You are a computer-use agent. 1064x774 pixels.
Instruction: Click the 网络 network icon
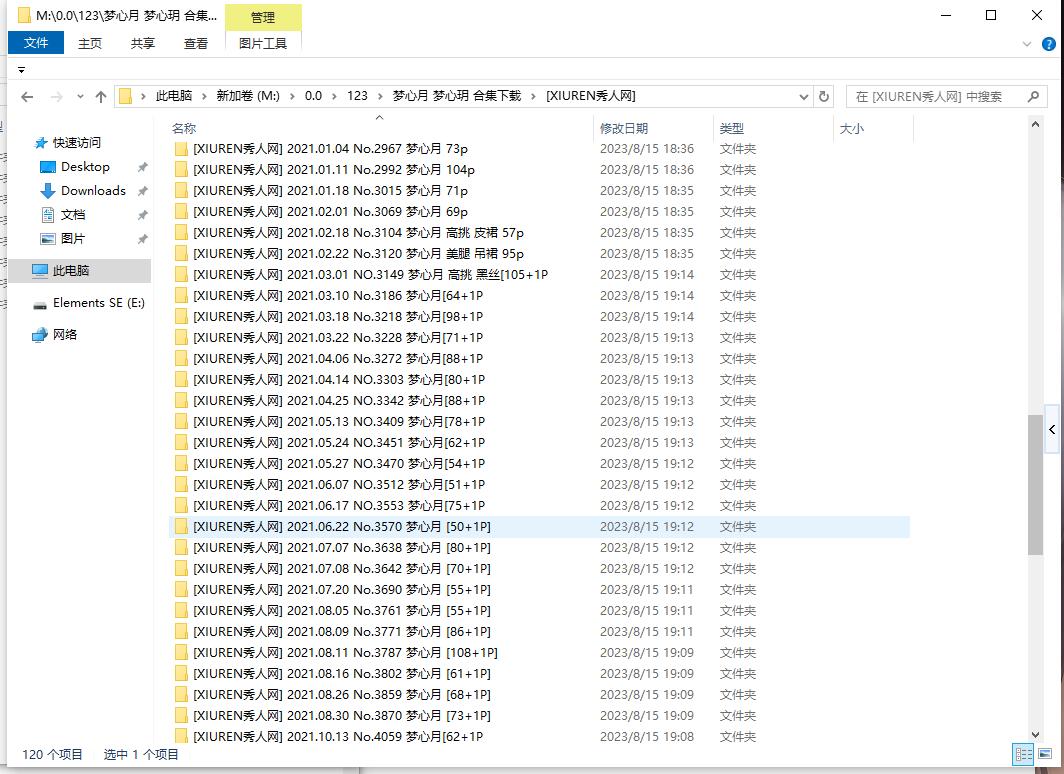pyautogui.click(x=40, y=335)
